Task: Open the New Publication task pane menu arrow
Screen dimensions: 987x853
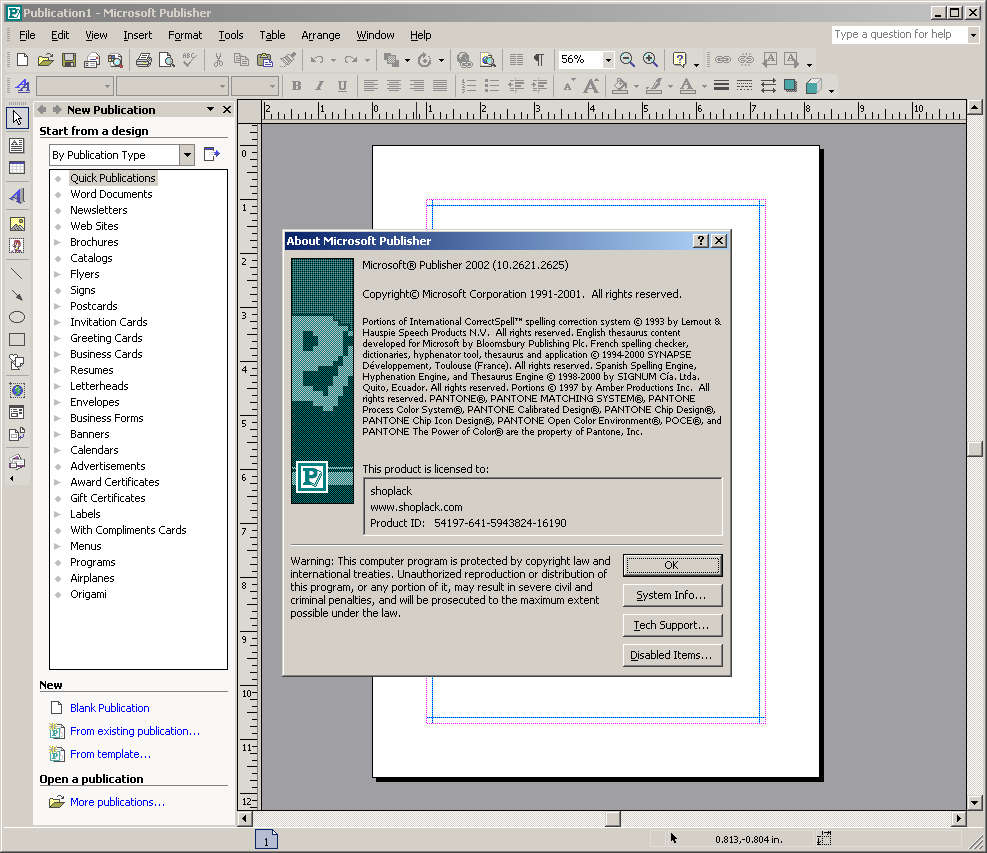Action: (x=210, y=110)
